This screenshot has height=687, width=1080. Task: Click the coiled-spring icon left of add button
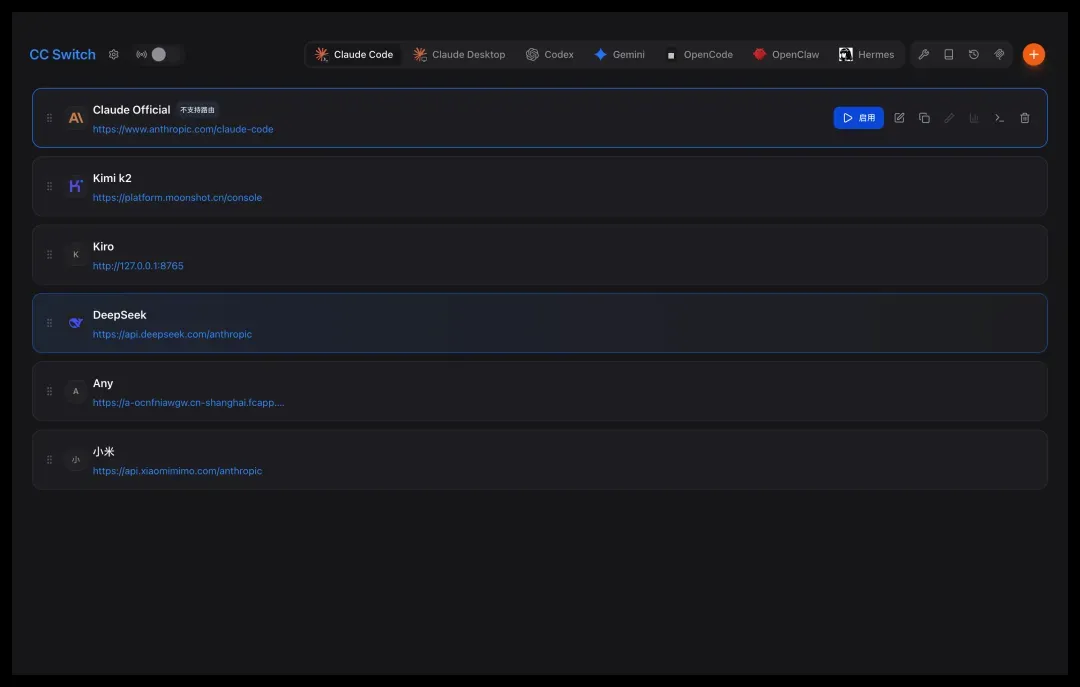[x=999, y=54]
